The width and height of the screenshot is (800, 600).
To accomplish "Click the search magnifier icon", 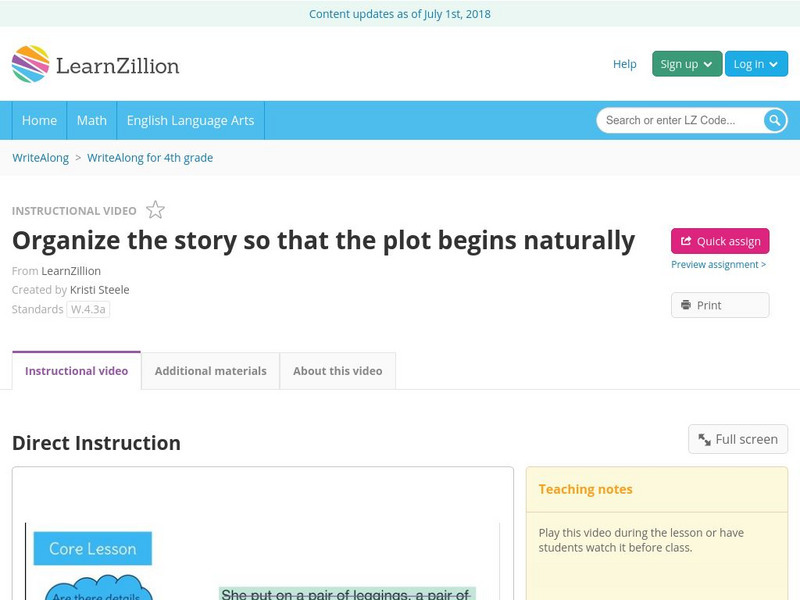I will [775, 120].
